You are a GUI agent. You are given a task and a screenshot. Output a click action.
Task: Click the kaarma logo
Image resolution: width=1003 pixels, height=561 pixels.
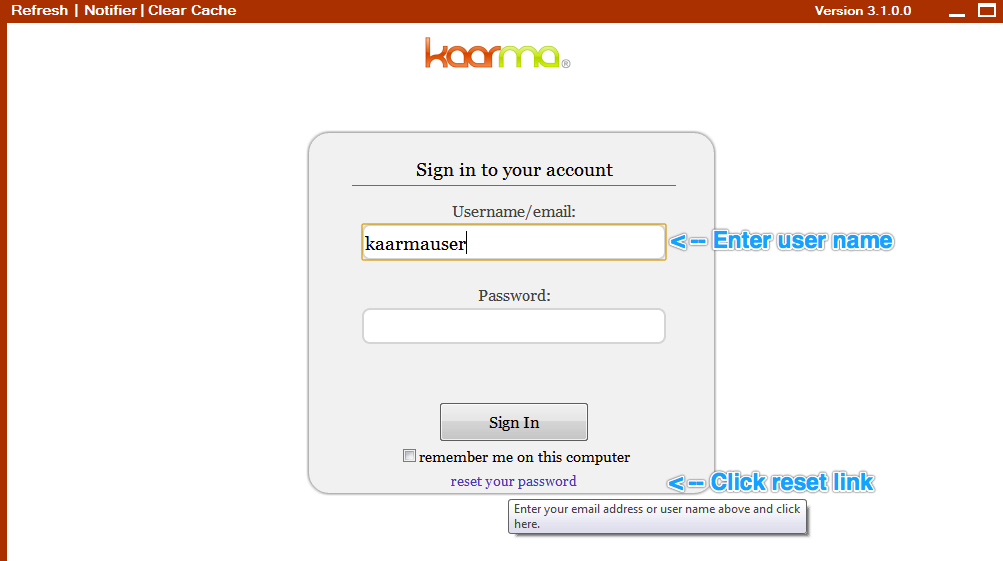492,53
